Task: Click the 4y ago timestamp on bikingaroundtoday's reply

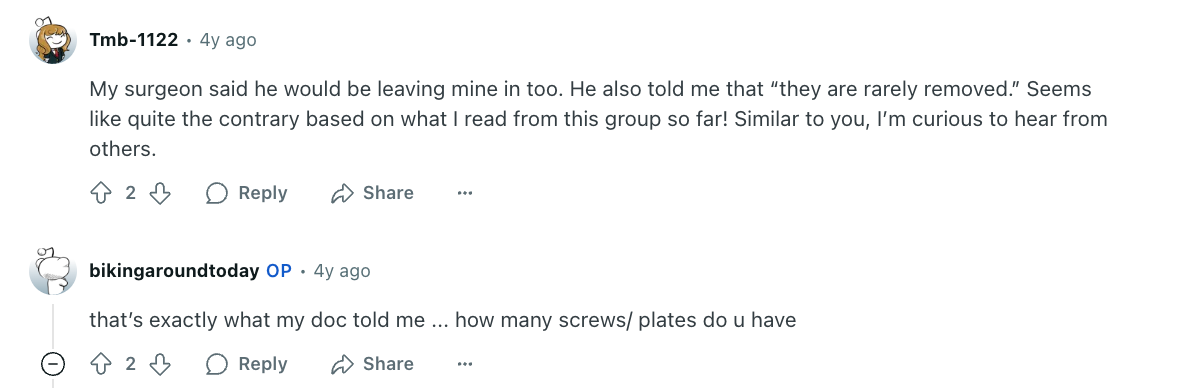Action: pos(341,271)
